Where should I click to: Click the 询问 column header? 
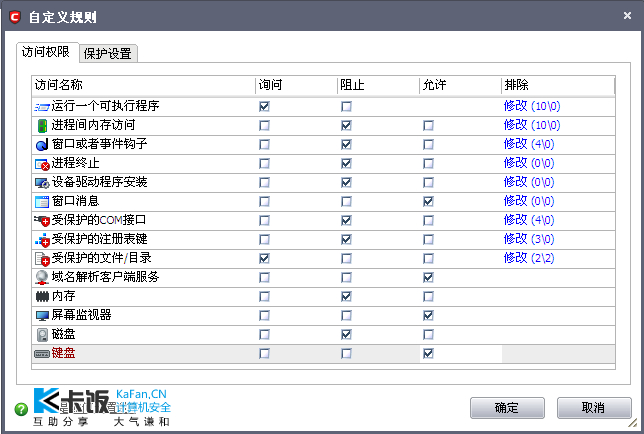(296, 85)
